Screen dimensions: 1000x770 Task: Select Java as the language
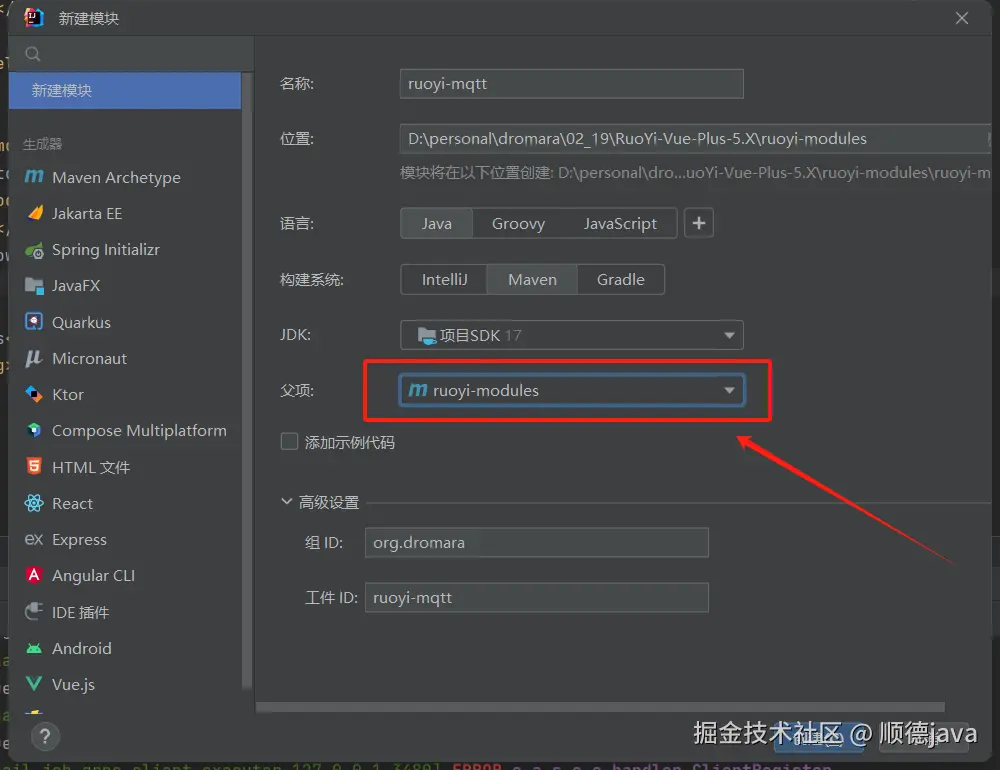tap(437, 223)
